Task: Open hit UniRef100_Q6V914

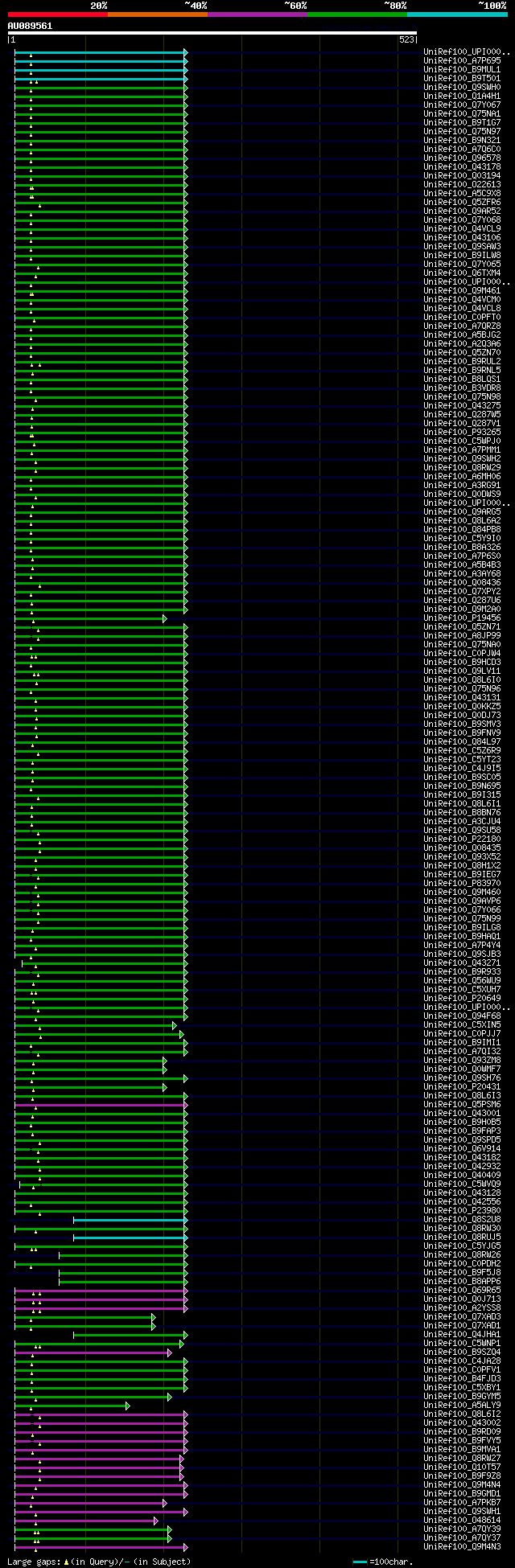Action: 462,1148
